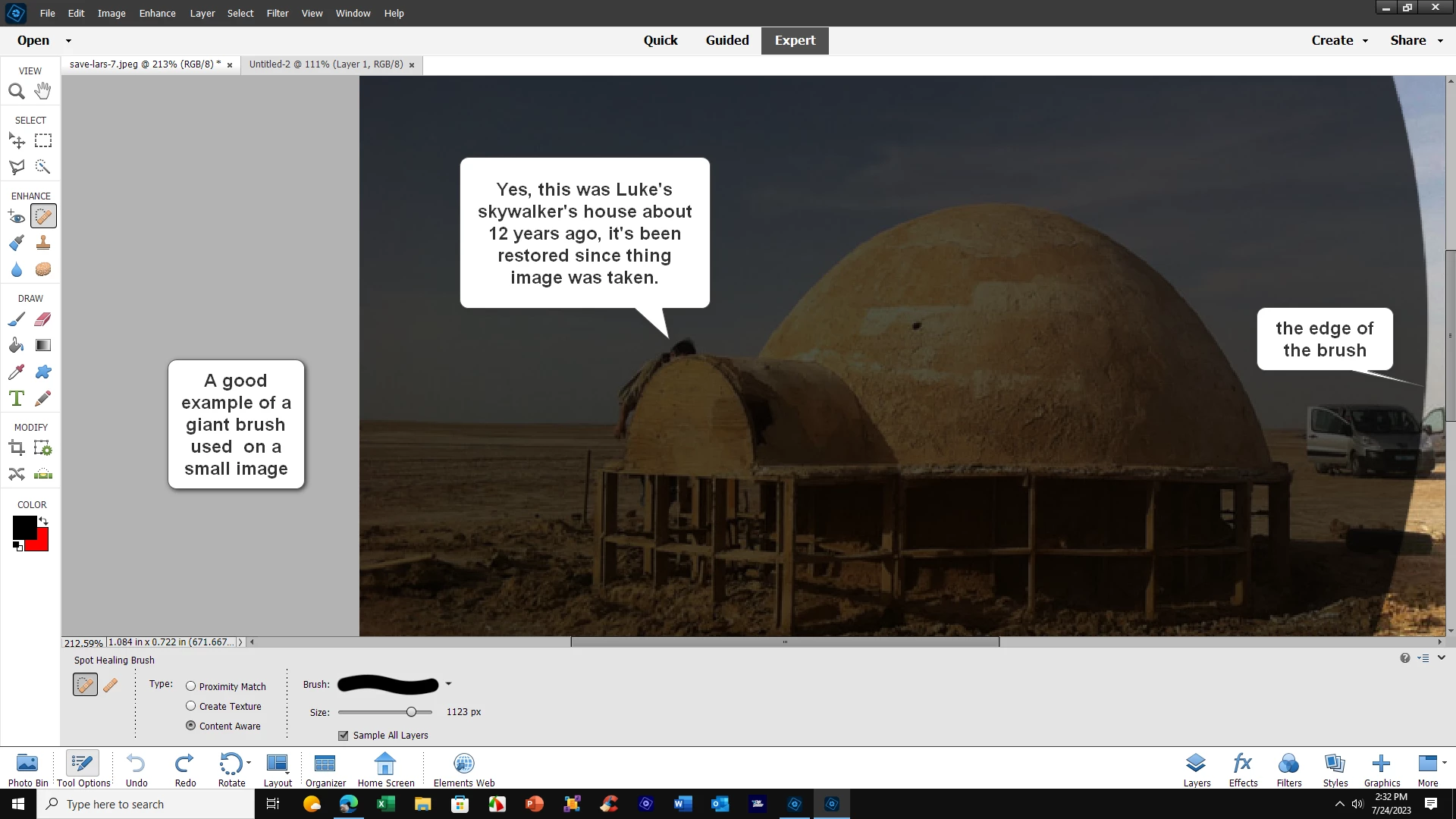
Task: Uncheck Sample All Layers
Action: point(344,736)
